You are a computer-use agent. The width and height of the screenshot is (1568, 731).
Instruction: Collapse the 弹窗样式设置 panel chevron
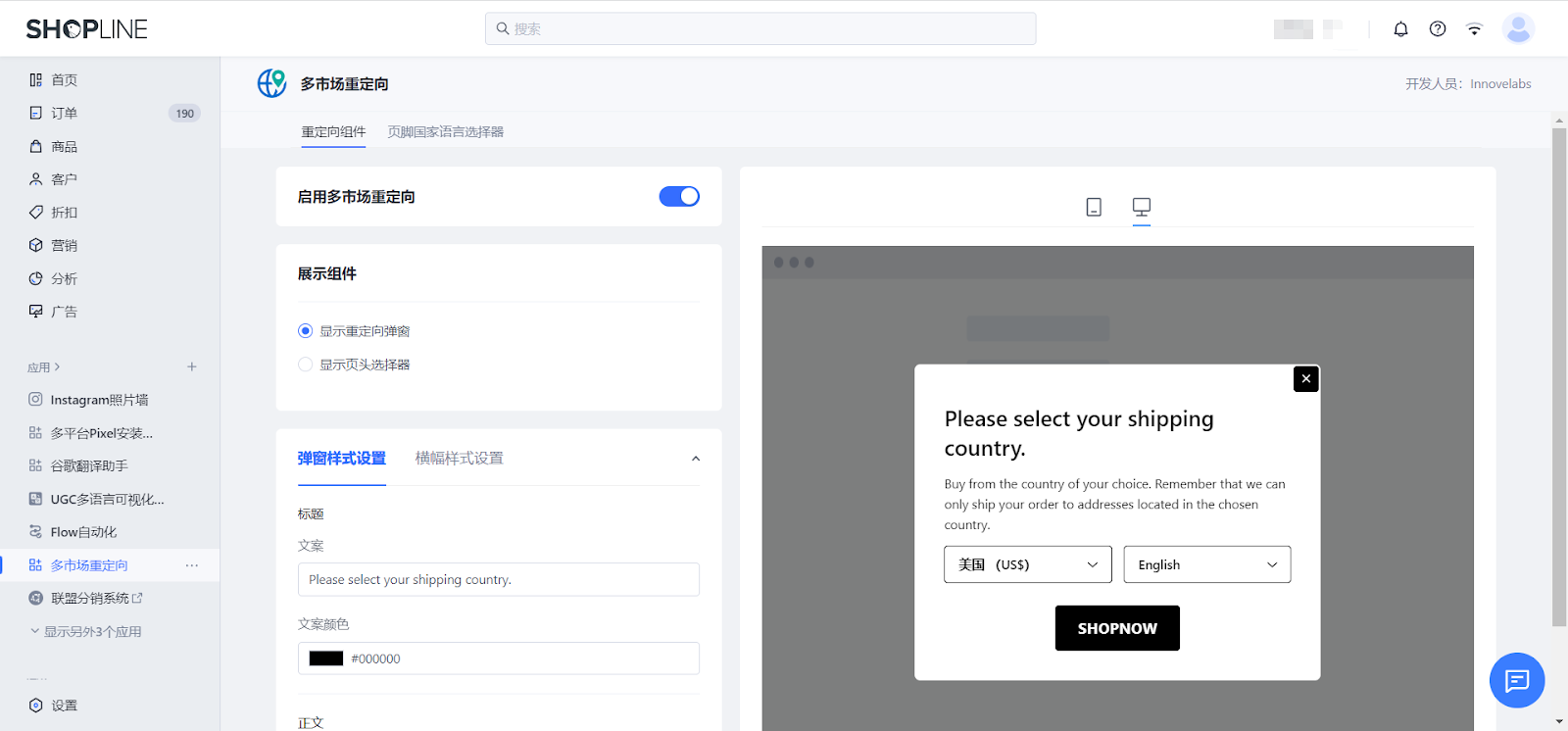tap(696, 459)
